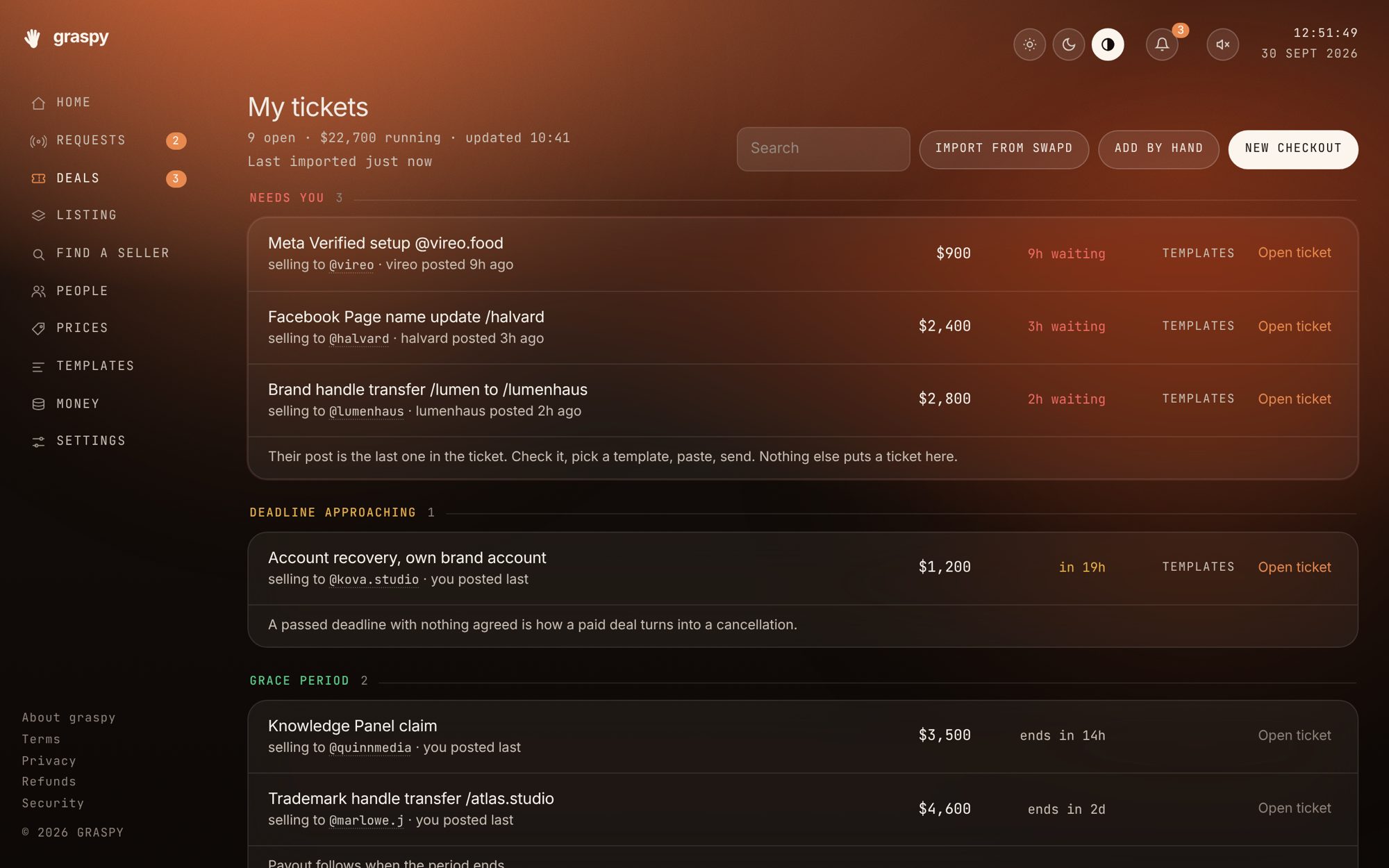
Task: Switch to light theme sun icon
Action: pos(1029,44)
